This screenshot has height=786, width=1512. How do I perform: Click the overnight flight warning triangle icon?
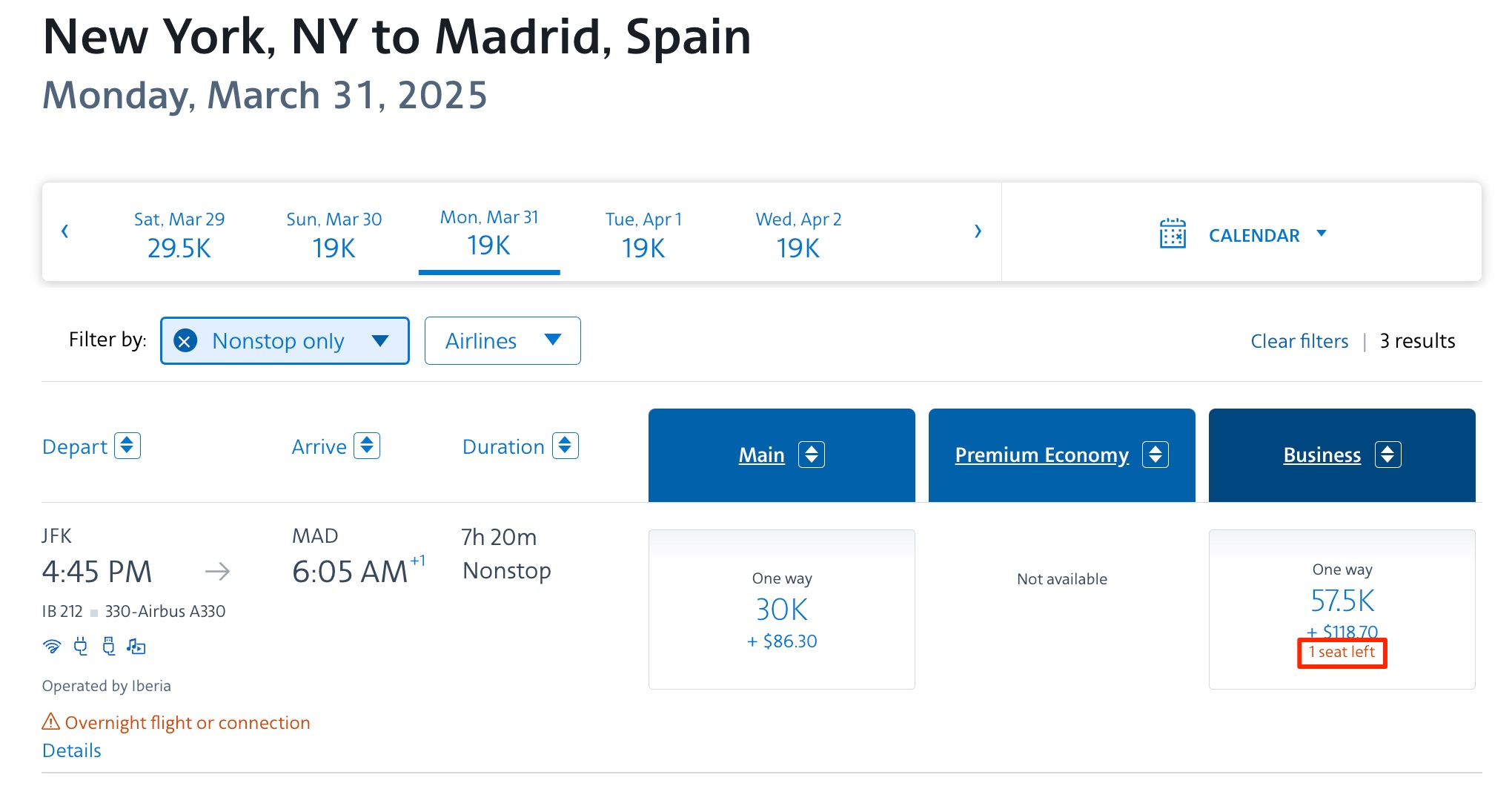click(50, 721)
